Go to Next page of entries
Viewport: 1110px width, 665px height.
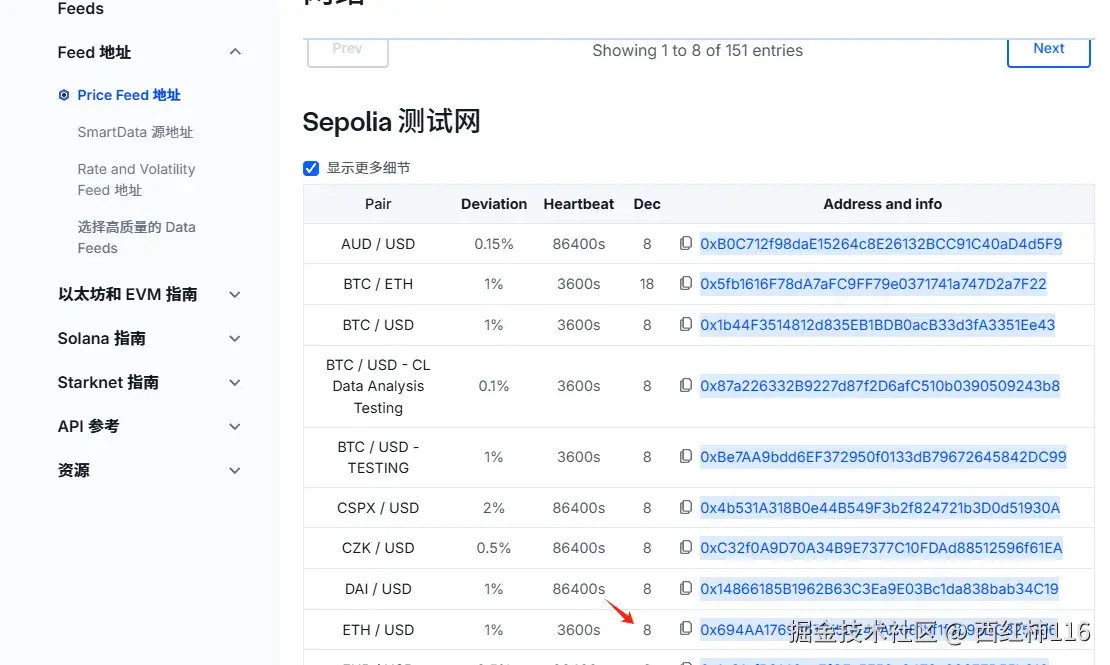pos(1048,49)
